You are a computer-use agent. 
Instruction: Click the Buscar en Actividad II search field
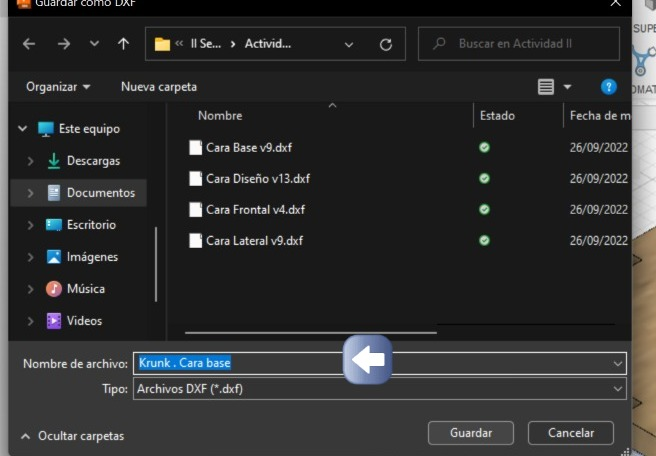(519, 44)
